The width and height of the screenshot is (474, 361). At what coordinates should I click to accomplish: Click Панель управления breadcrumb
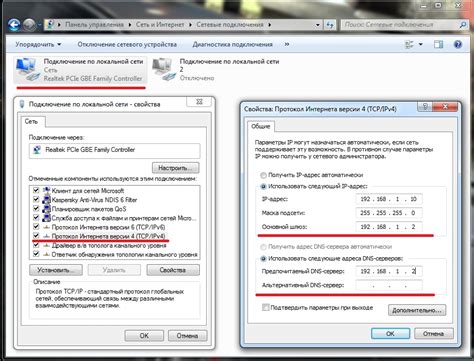tap(94, 25)
